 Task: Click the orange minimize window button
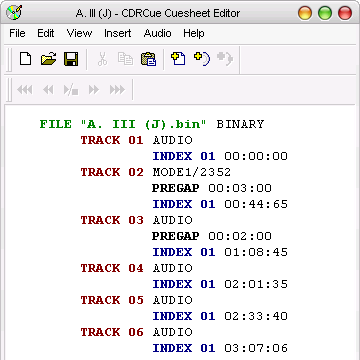305,13
